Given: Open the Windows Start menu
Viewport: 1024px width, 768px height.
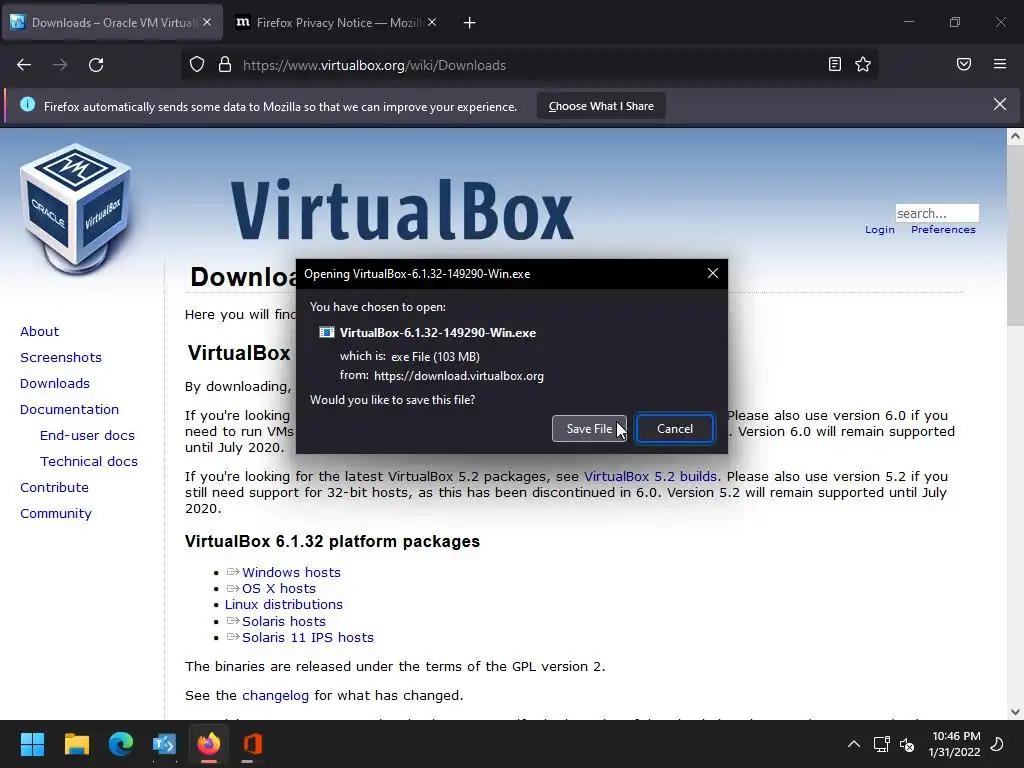Looking at the screenshot, I should tap(32, 744).
